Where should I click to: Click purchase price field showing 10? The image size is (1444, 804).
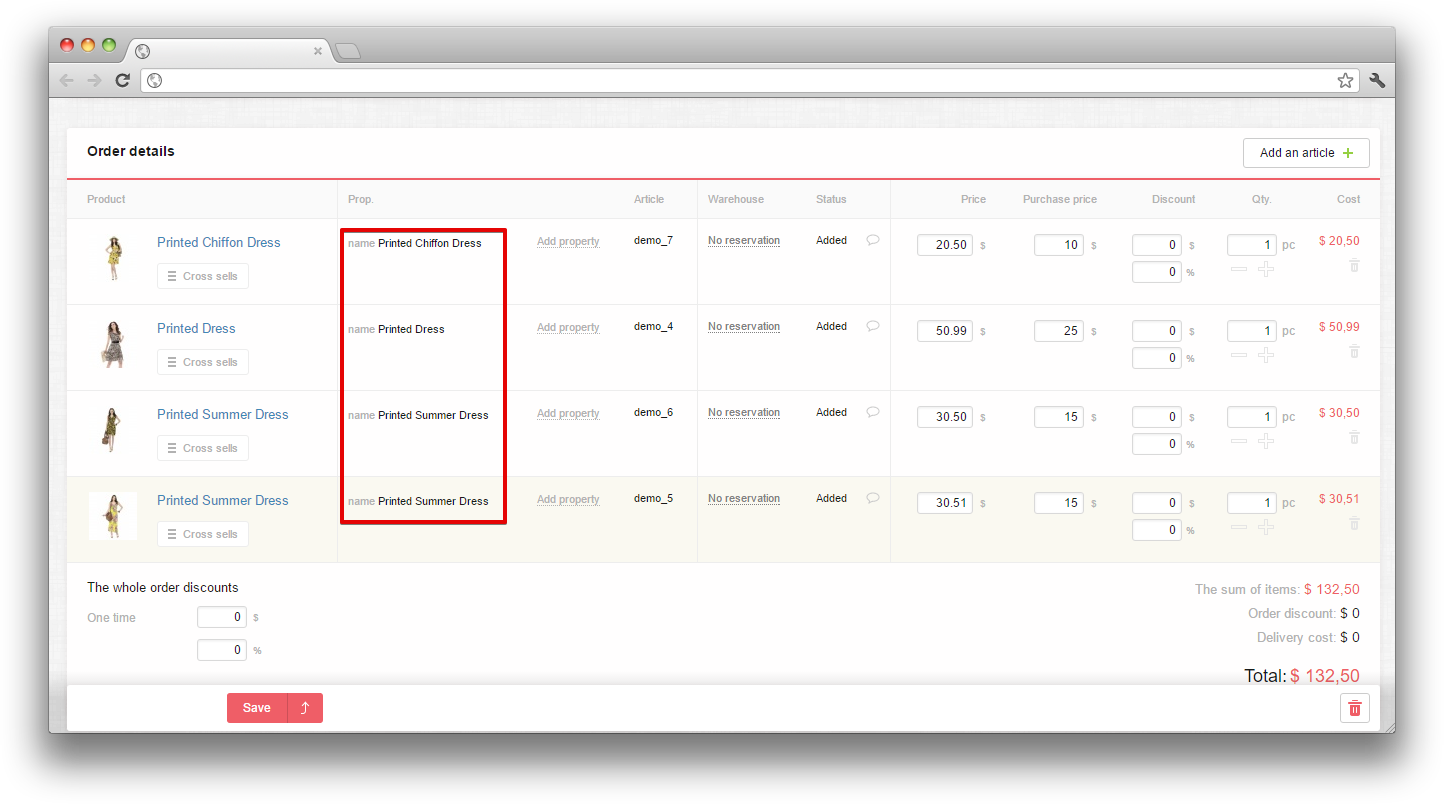coord(1059,245)
